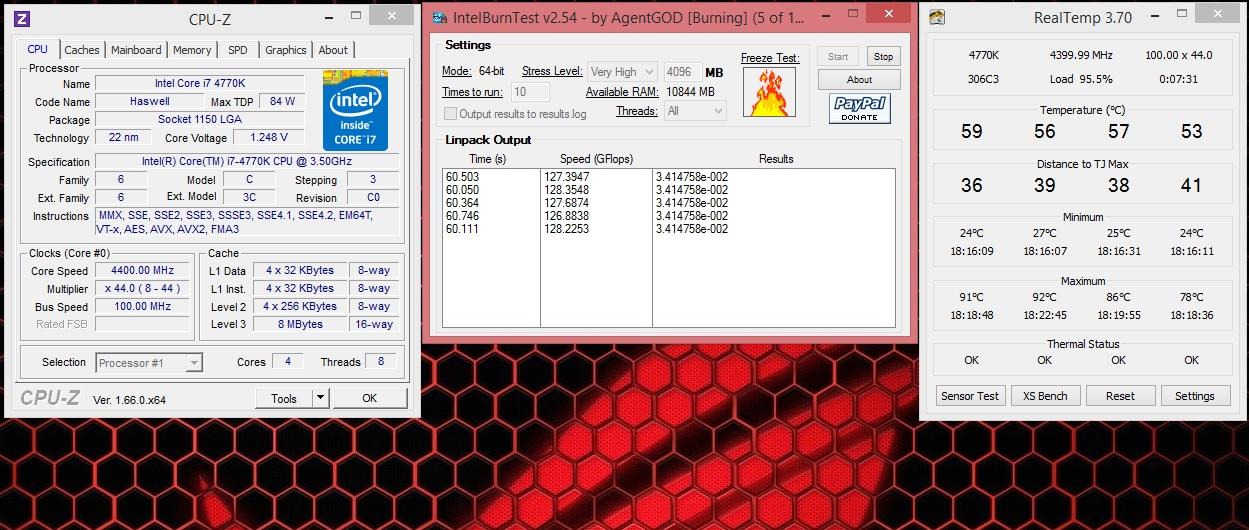Click the About button in IntelBurnTest
This screenshot has width=1249, height=530.
click(x=859, y=80)
